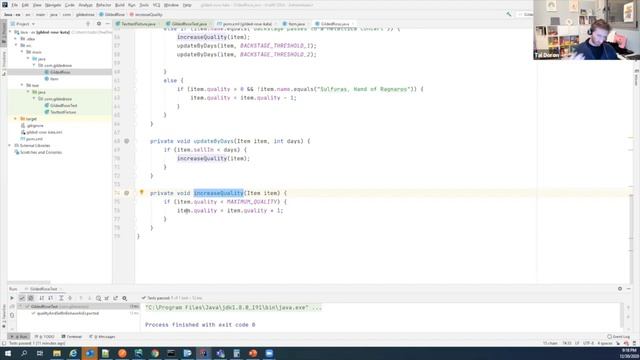Click gutter marker beside increaseQuality method
Viewport: 640px width, 360px height.
tap(127, 193)
